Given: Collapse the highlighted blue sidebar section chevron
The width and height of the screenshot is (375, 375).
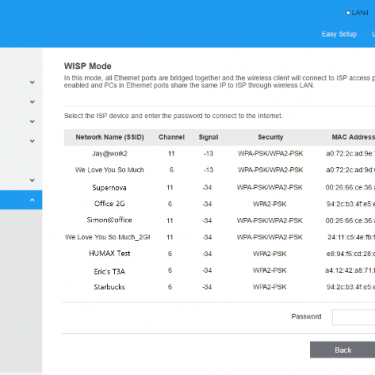Looking at the screenshot, I should [x=32, y=200].
